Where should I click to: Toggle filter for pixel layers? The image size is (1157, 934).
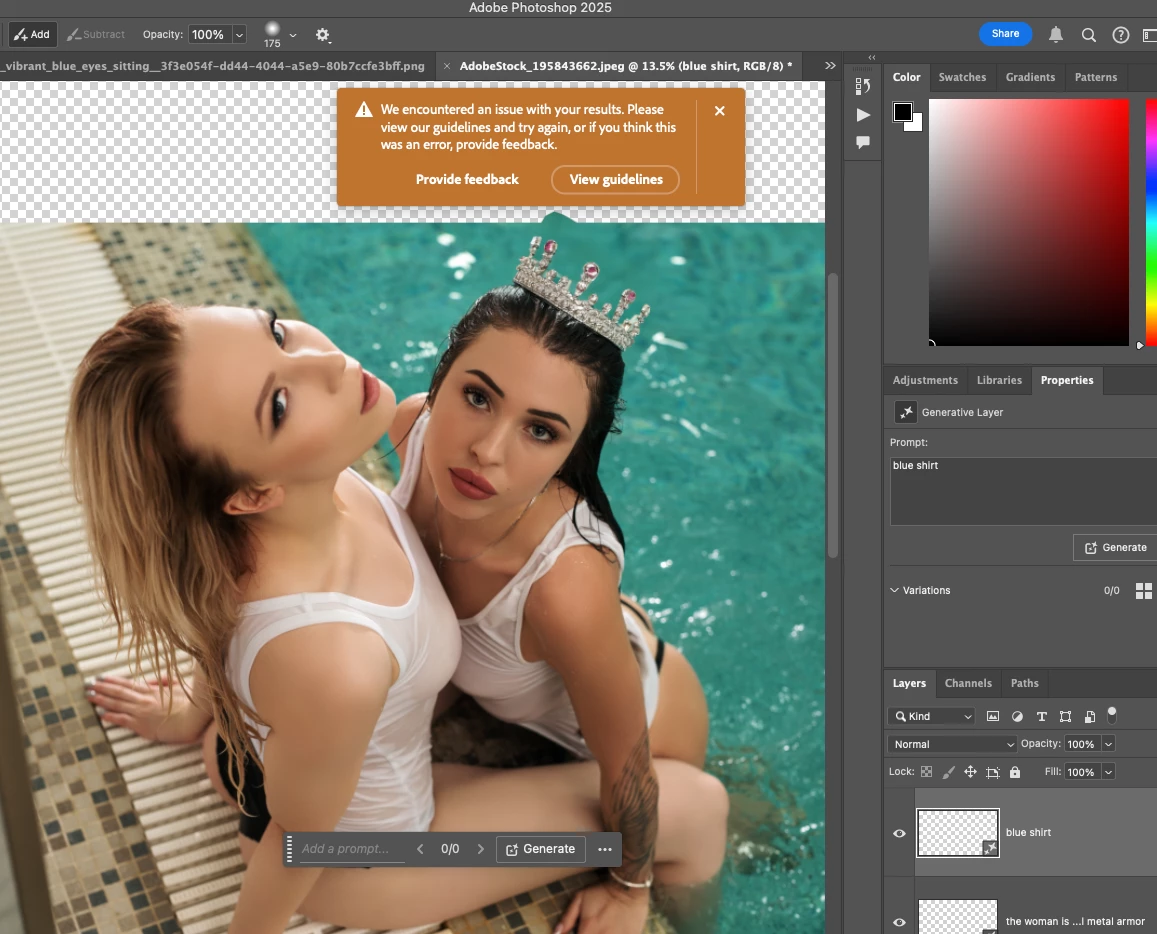(x=993, y=716)
